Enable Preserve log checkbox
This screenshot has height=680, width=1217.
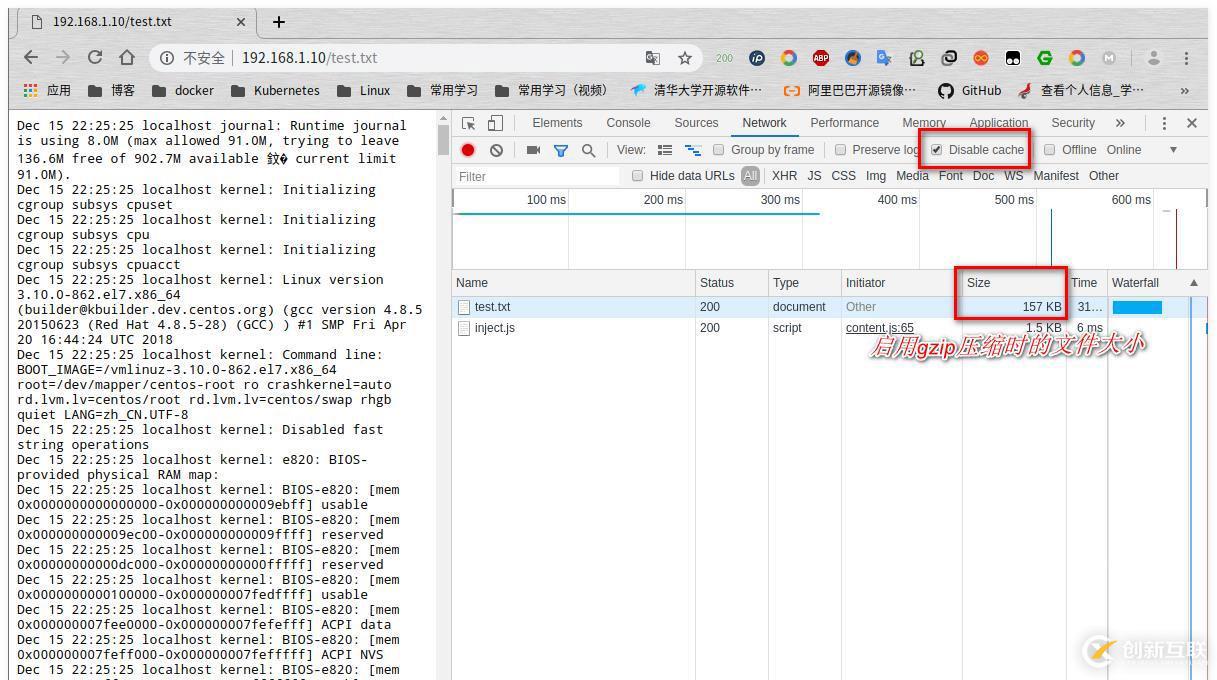click(840, 150)
